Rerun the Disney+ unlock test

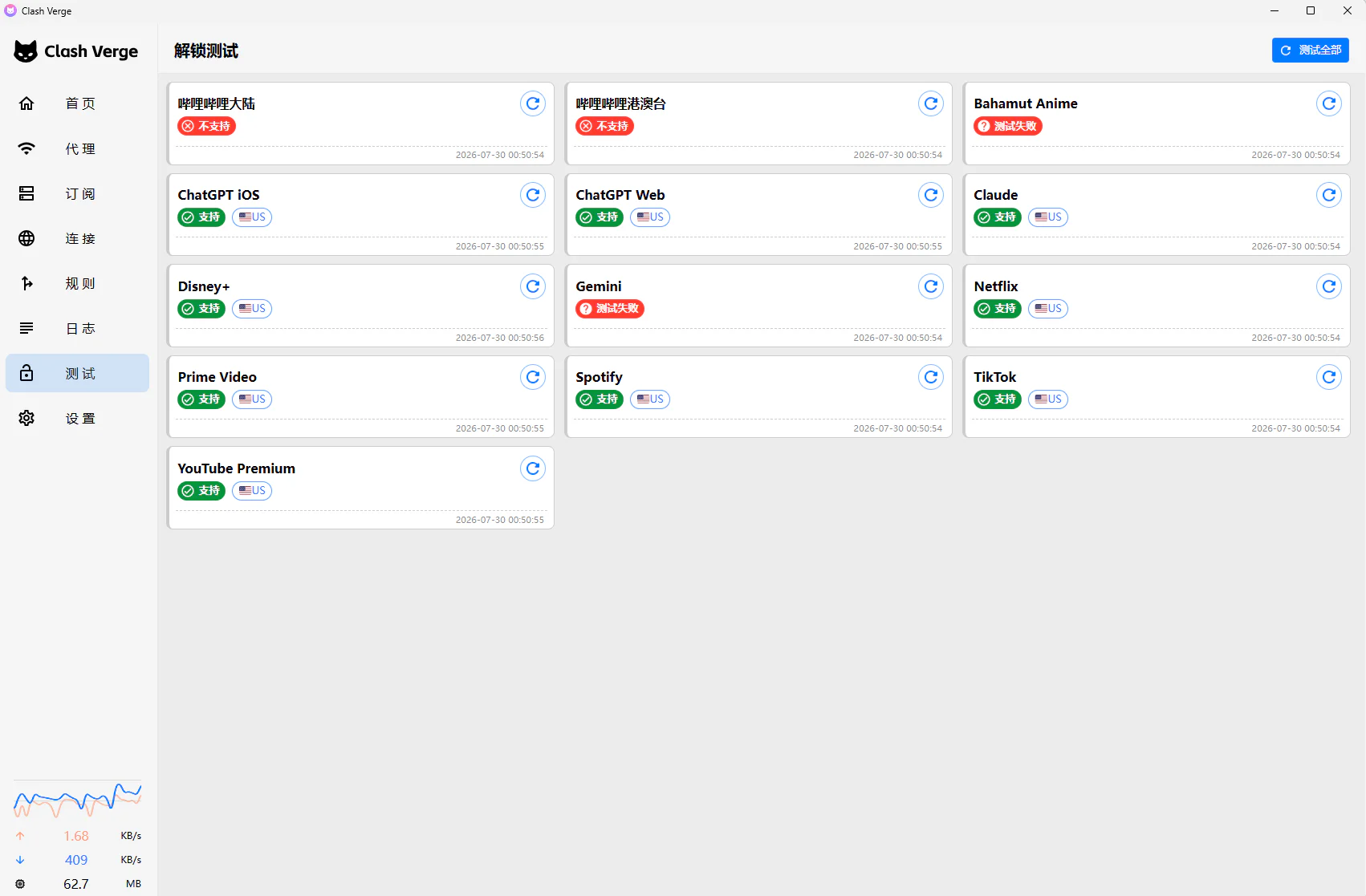click(x=533, y=286)
